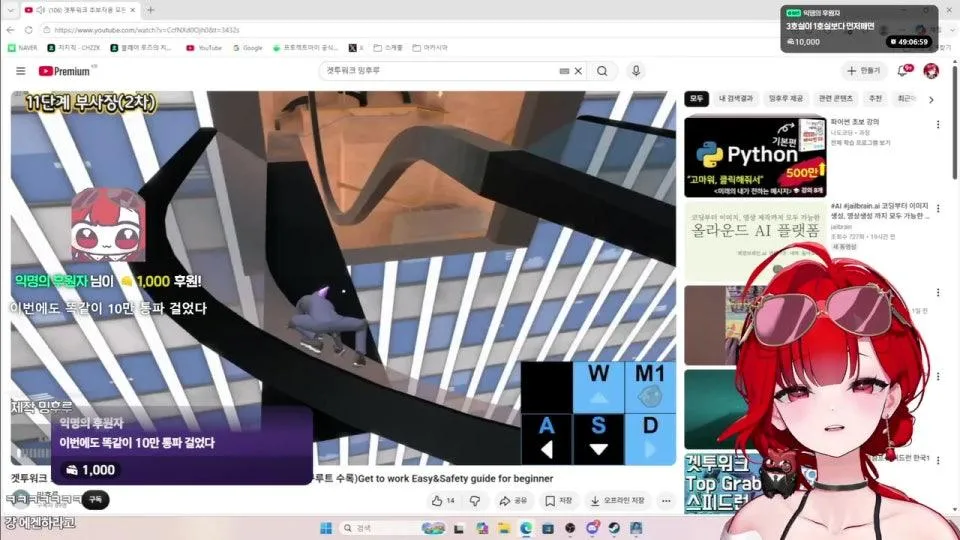Mute the tab via speaker icon
Screen dimensions: 960x540
40,10
